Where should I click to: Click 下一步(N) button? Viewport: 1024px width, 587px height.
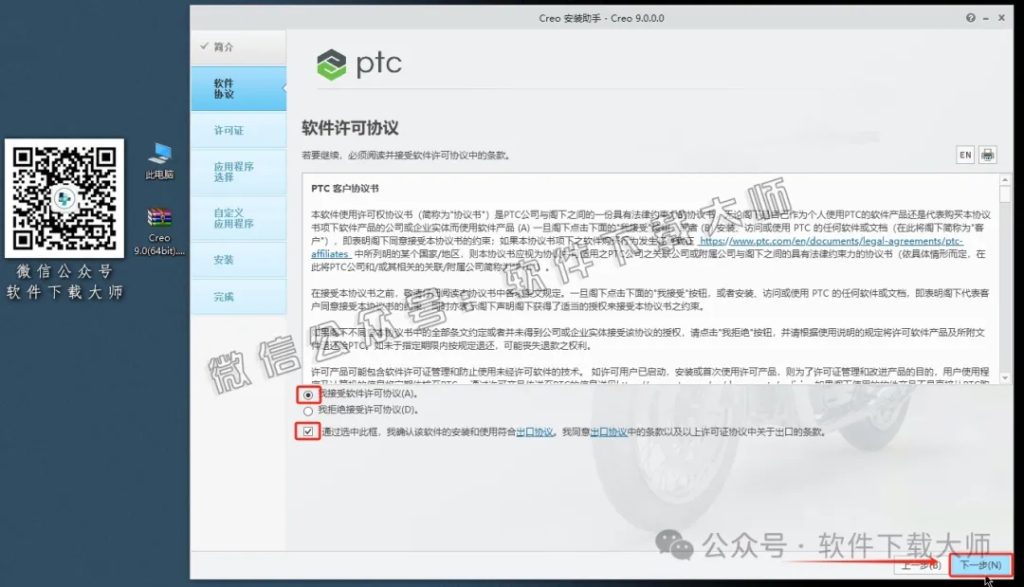point(980,565)
